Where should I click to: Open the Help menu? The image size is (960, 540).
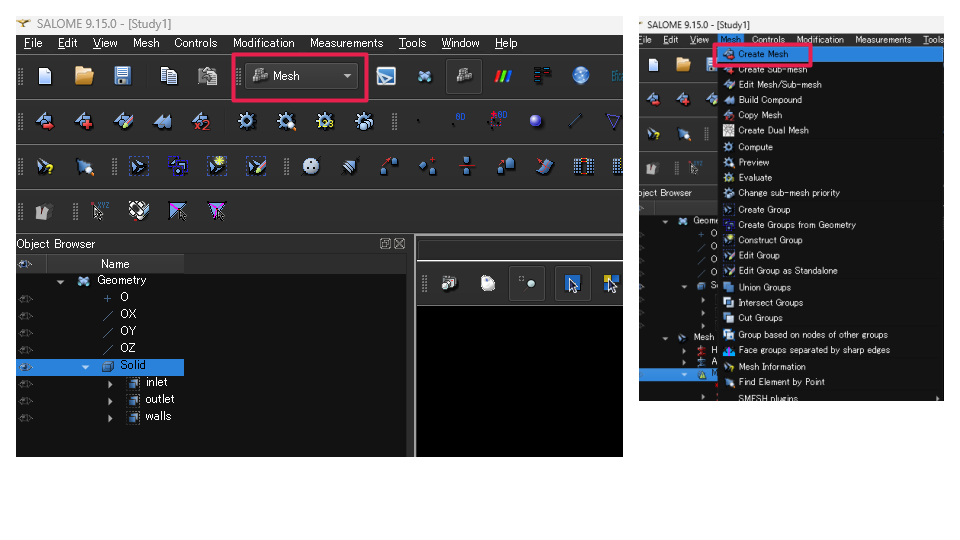(x=506, y=43)
